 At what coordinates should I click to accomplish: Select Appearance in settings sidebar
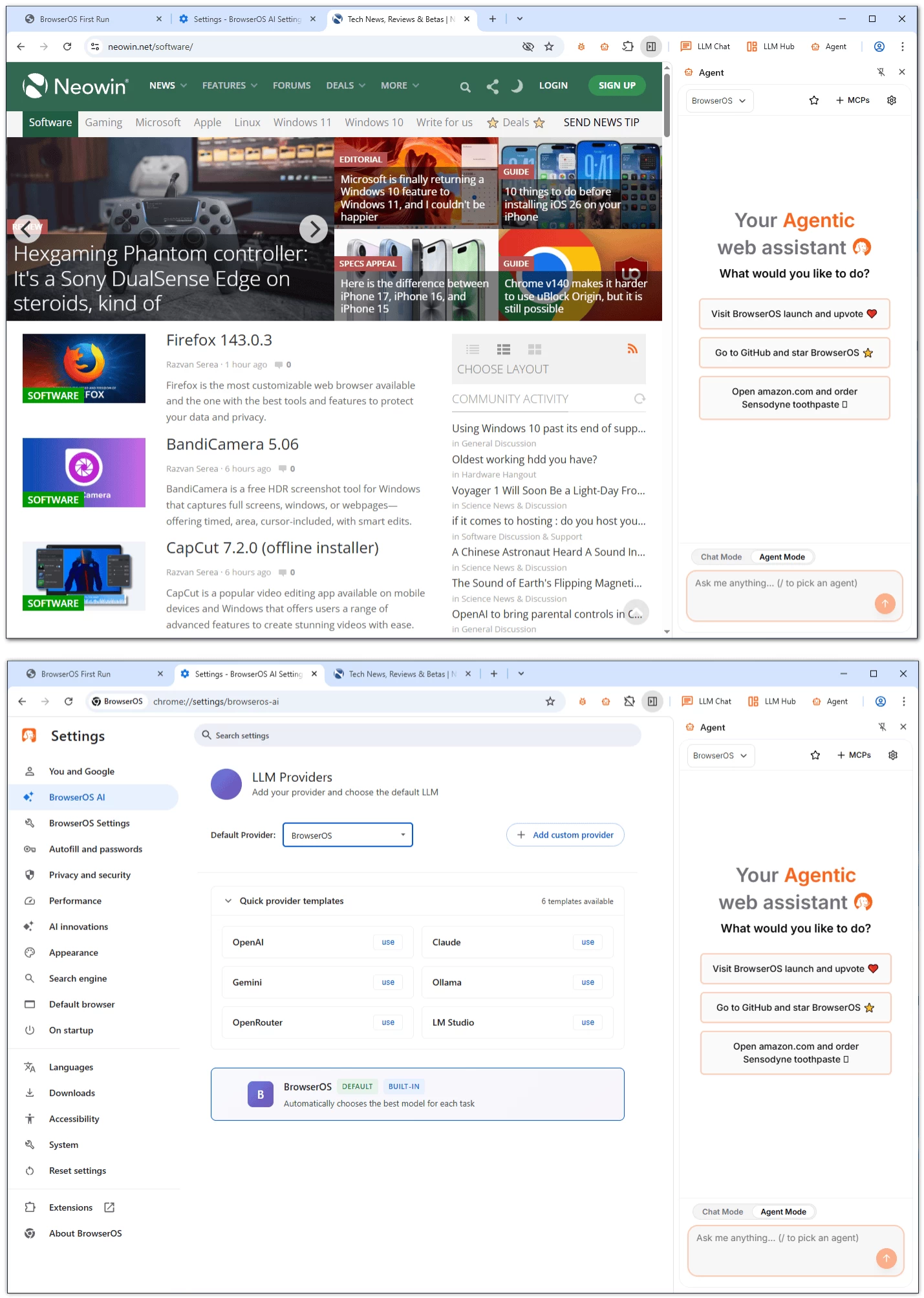click(74, 953)
